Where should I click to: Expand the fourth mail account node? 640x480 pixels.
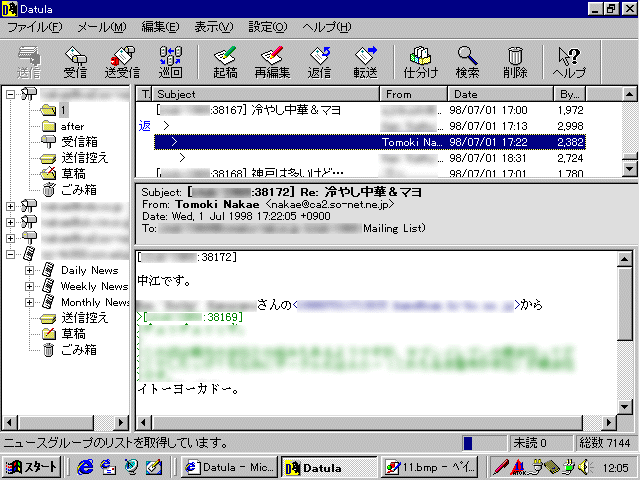click(11, 238)
